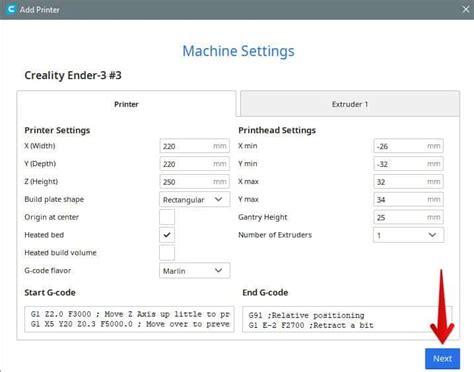Enable the Heated build volume checkbox
This screenshot has width=474, height=372.
167,253
